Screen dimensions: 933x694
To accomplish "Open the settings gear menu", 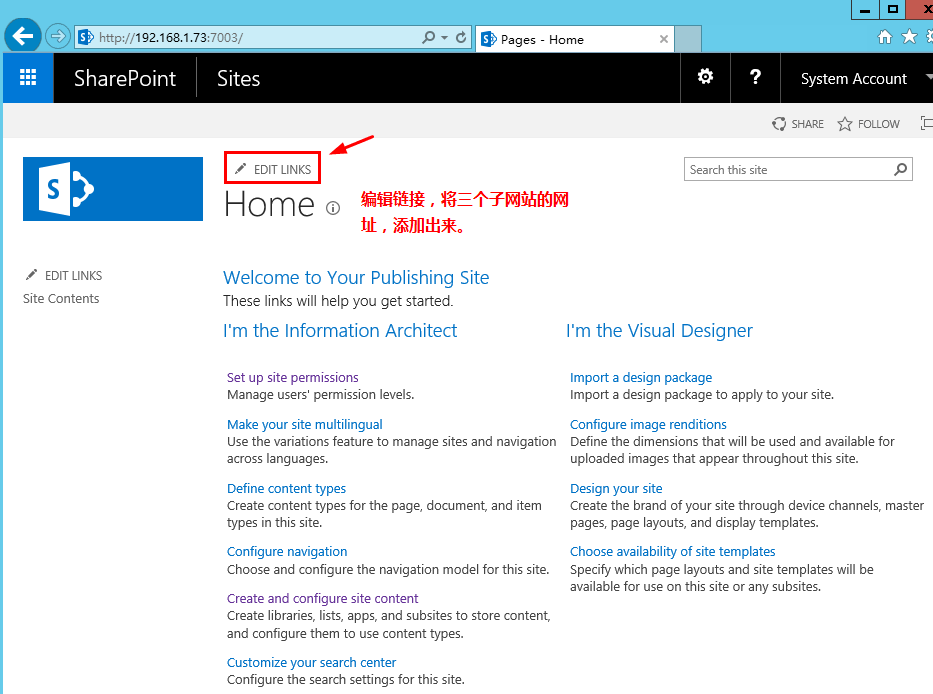I will tap(705, 77).
